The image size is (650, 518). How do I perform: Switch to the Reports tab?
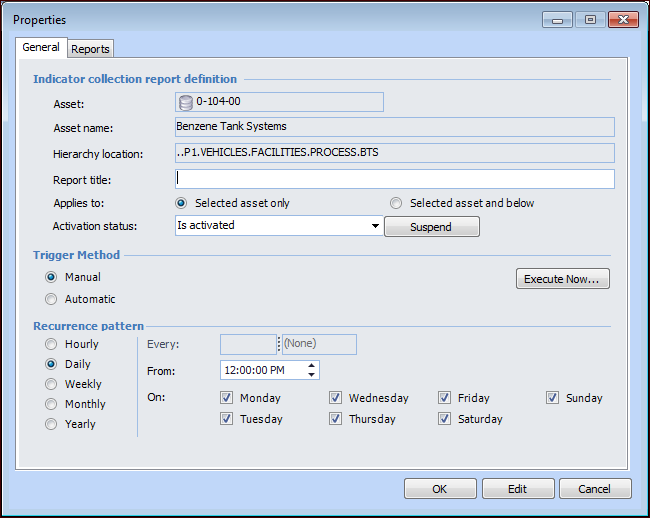(91, 49)
